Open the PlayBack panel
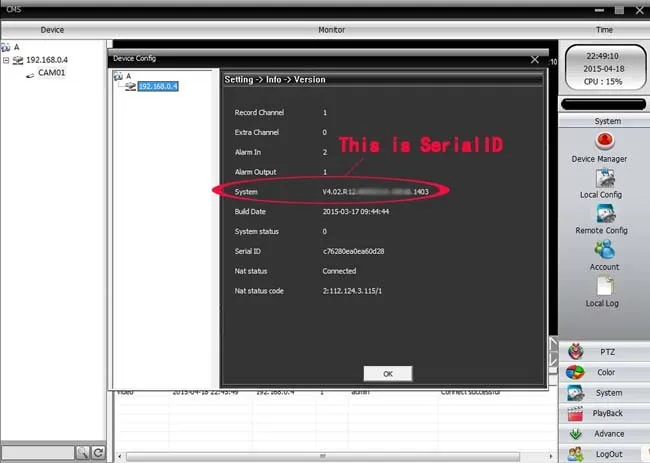The image size is (650, 463). coord(604,413)
